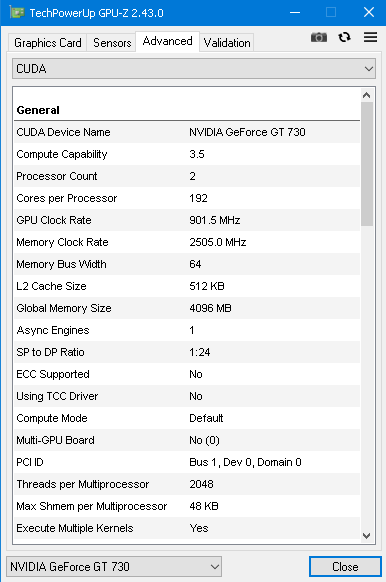The width and height of the screenshot is (386, 582).
Task: Select the Advanced tab
Action: pos(167,41)
